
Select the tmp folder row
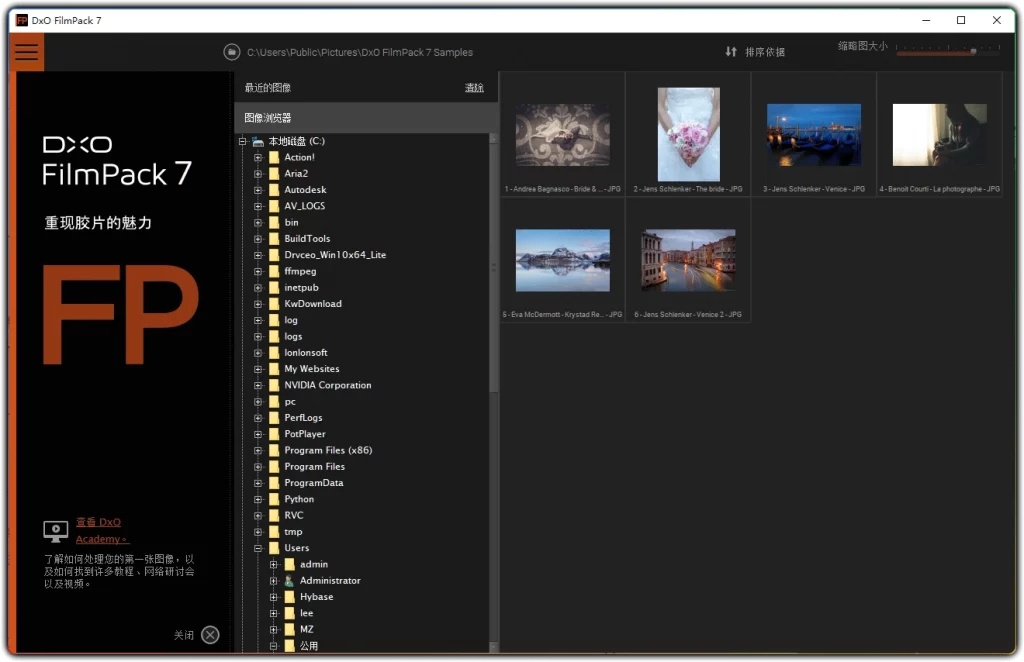(x=293, y=532)
